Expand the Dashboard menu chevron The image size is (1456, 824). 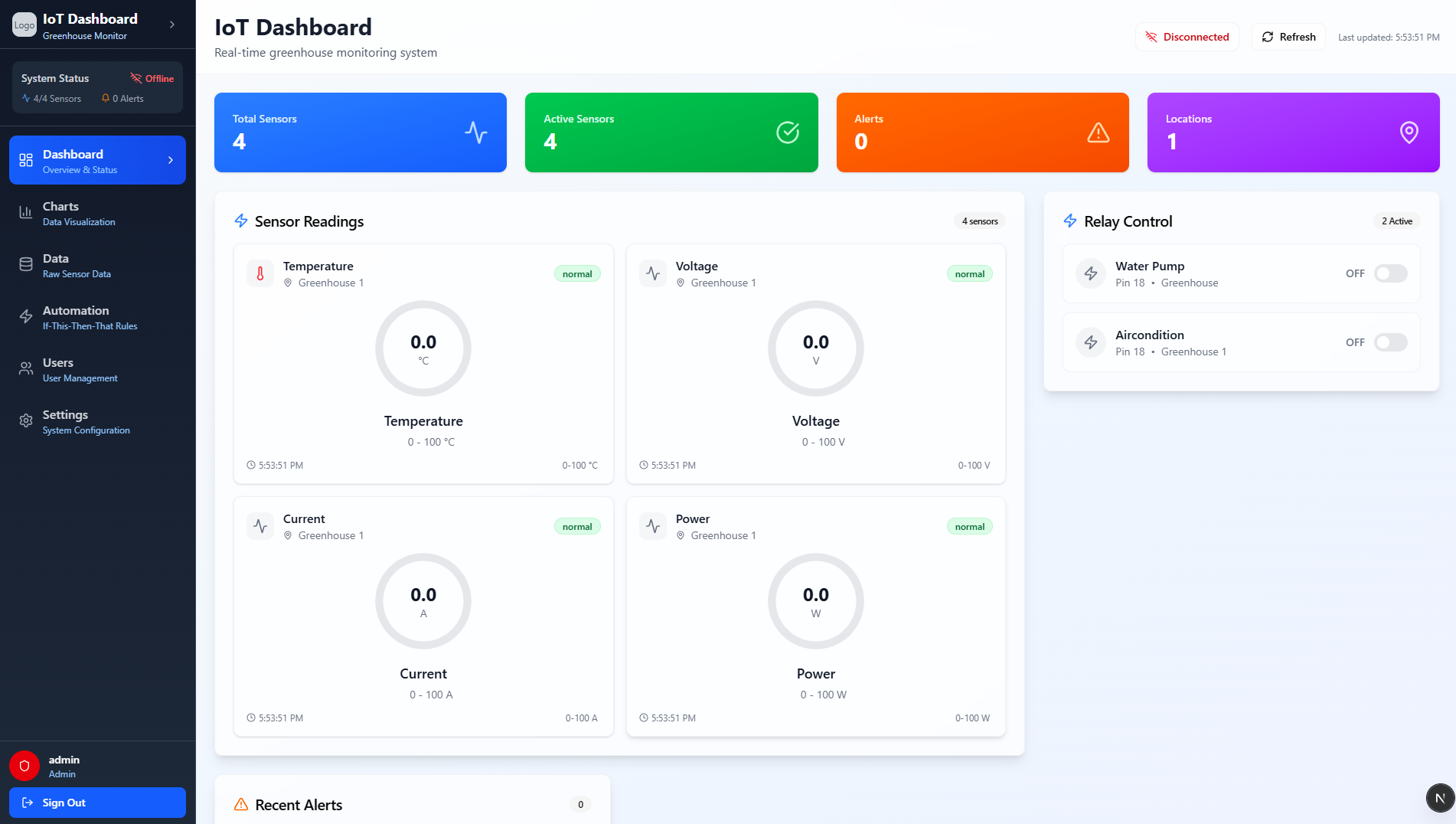[170, 160]
